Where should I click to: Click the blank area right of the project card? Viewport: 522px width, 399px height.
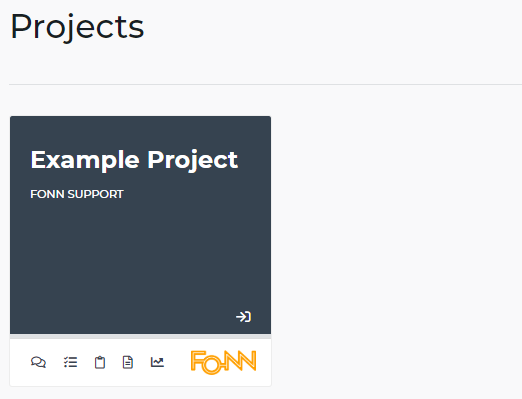click(397, 250)
